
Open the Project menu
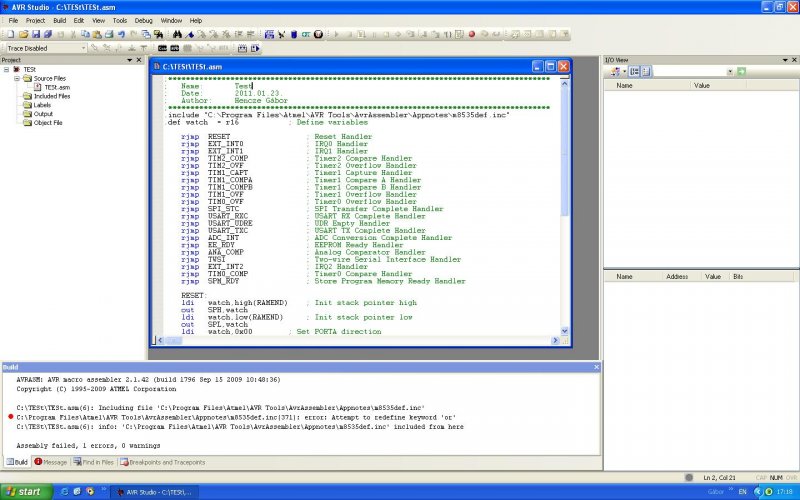tap(35, 20)
